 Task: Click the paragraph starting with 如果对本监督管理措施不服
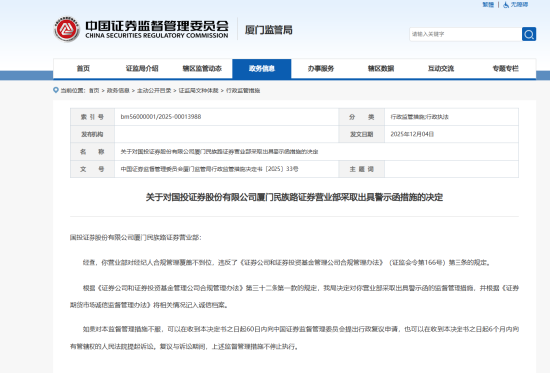click(x=294, y=338)
